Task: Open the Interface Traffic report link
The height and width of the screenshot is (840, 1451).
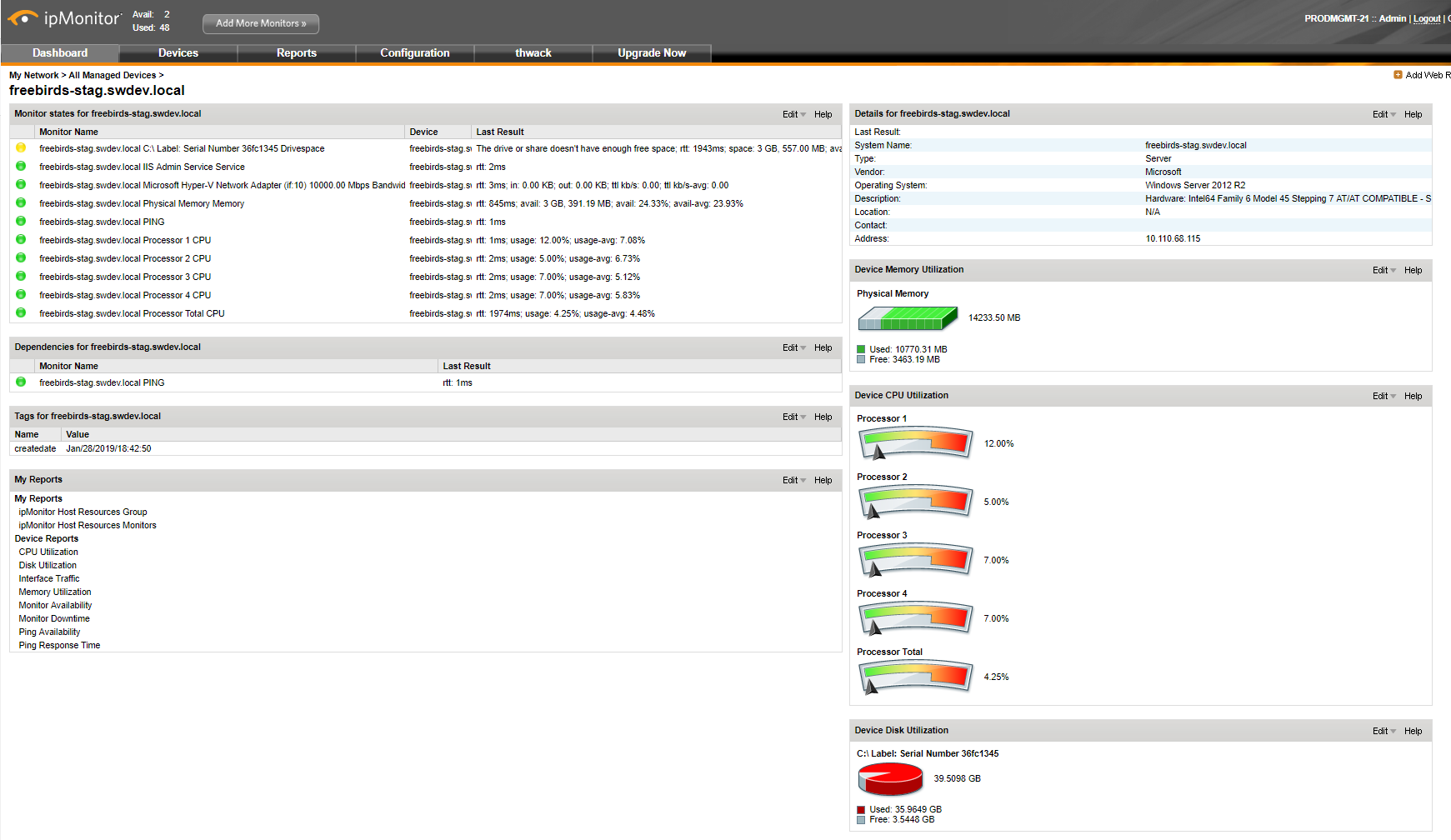Action: [x=49, y=578]
